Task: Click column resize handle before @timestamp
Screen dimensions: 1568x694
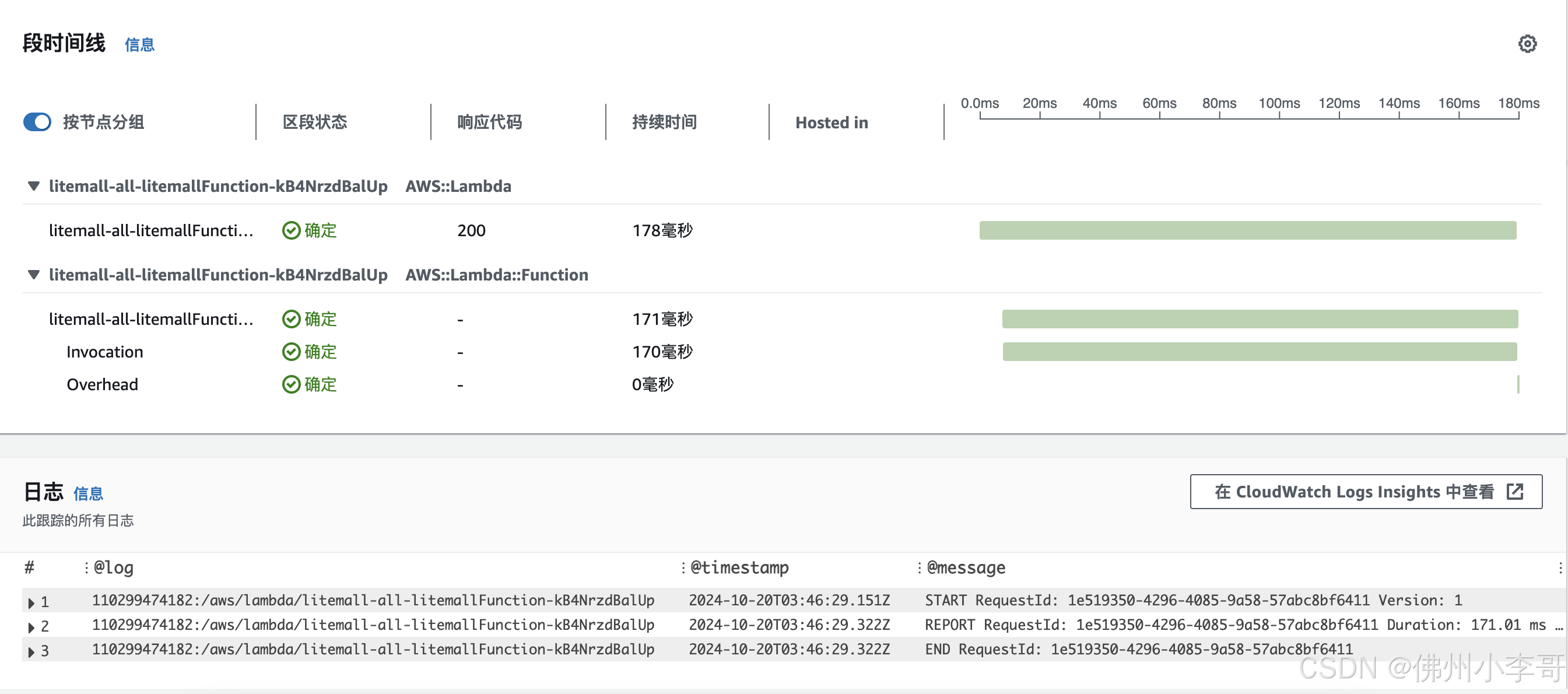Action: click(683, 568)
